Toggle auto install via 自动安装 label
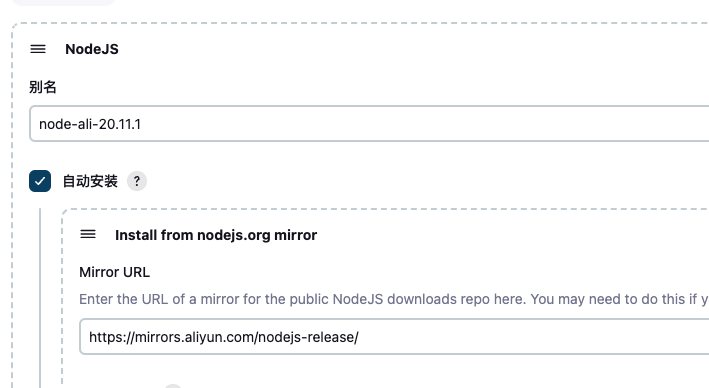The height and width of the screenshot is (388, 709). (90, 181)
